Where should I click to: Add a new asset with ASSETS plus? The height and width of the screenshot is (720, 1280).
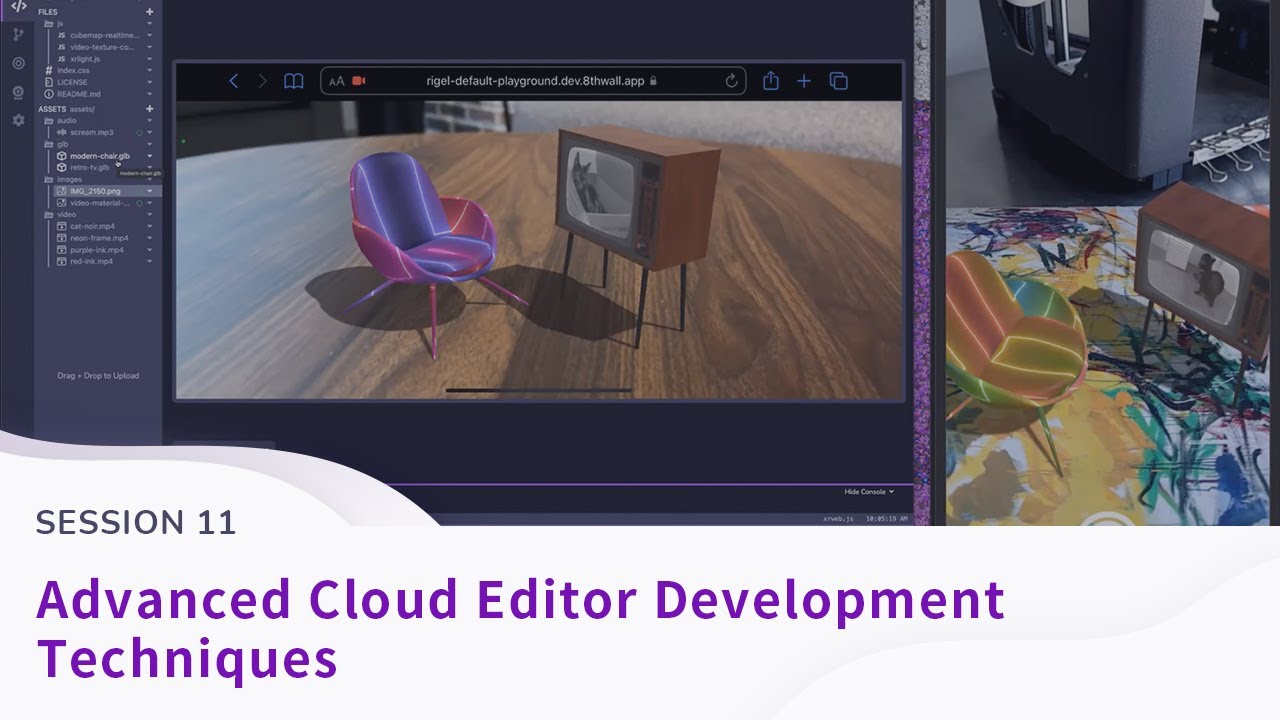150,109
